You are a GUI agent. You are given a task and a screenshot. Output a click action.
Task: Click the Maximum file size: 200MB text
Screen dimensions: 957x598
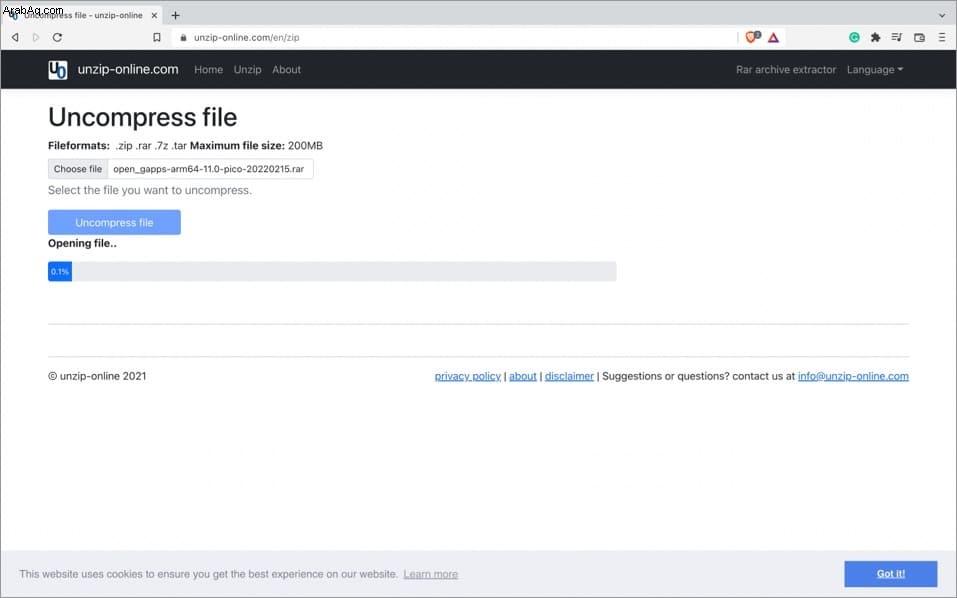point(256,146)
